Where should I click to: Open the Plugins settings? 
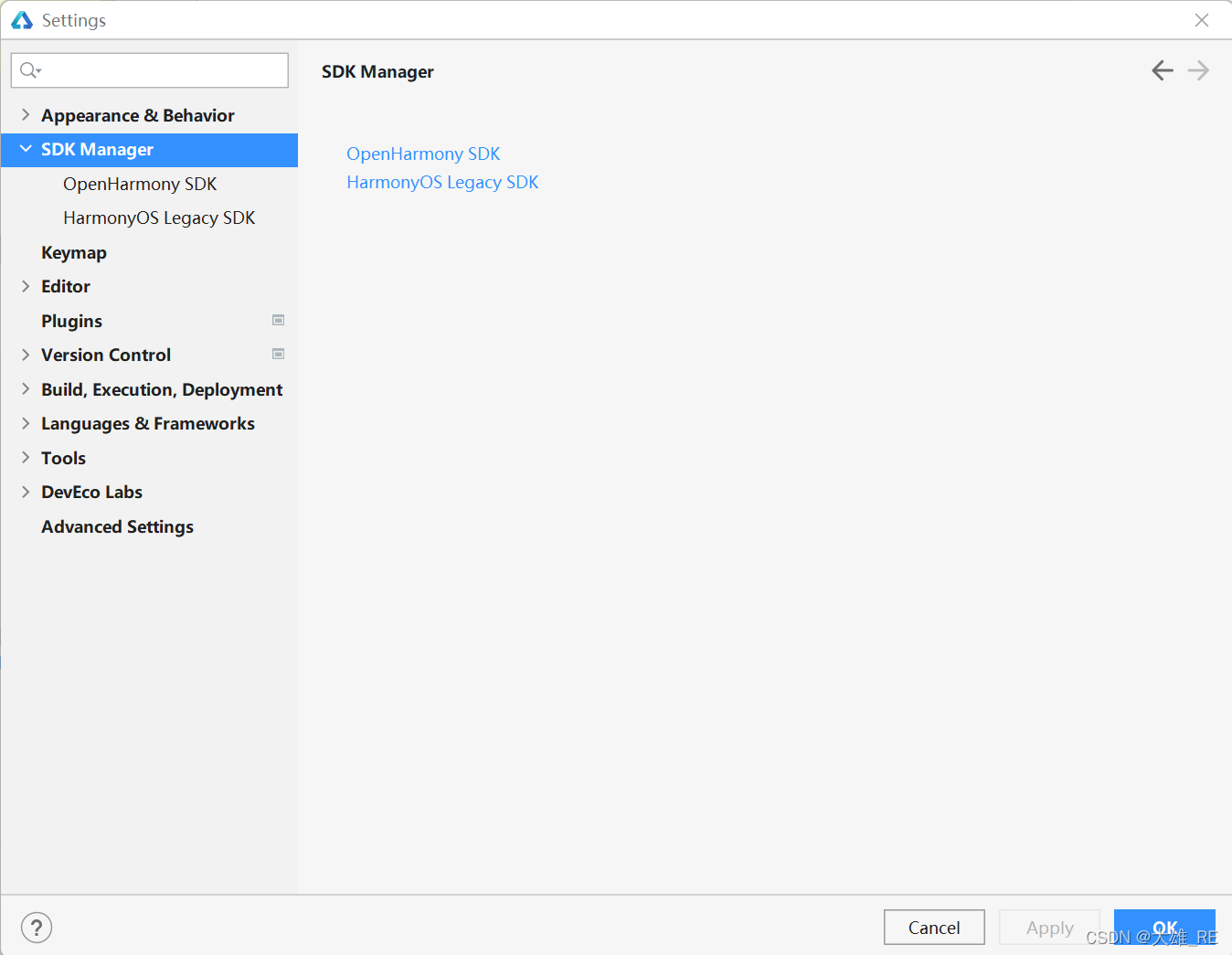149,321
